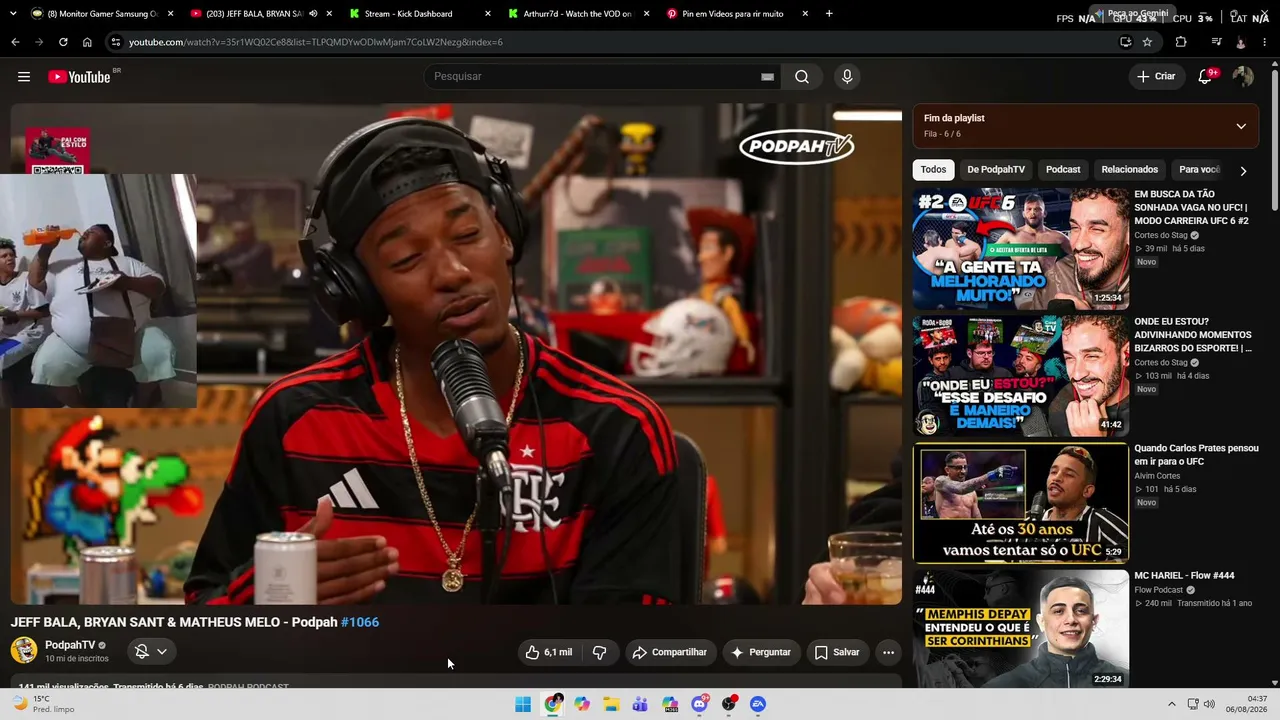Image resolution: width=1280 pixels, height=720 pixels.
Task: Open YouTube notifications bell
Action: point(1205,77)
